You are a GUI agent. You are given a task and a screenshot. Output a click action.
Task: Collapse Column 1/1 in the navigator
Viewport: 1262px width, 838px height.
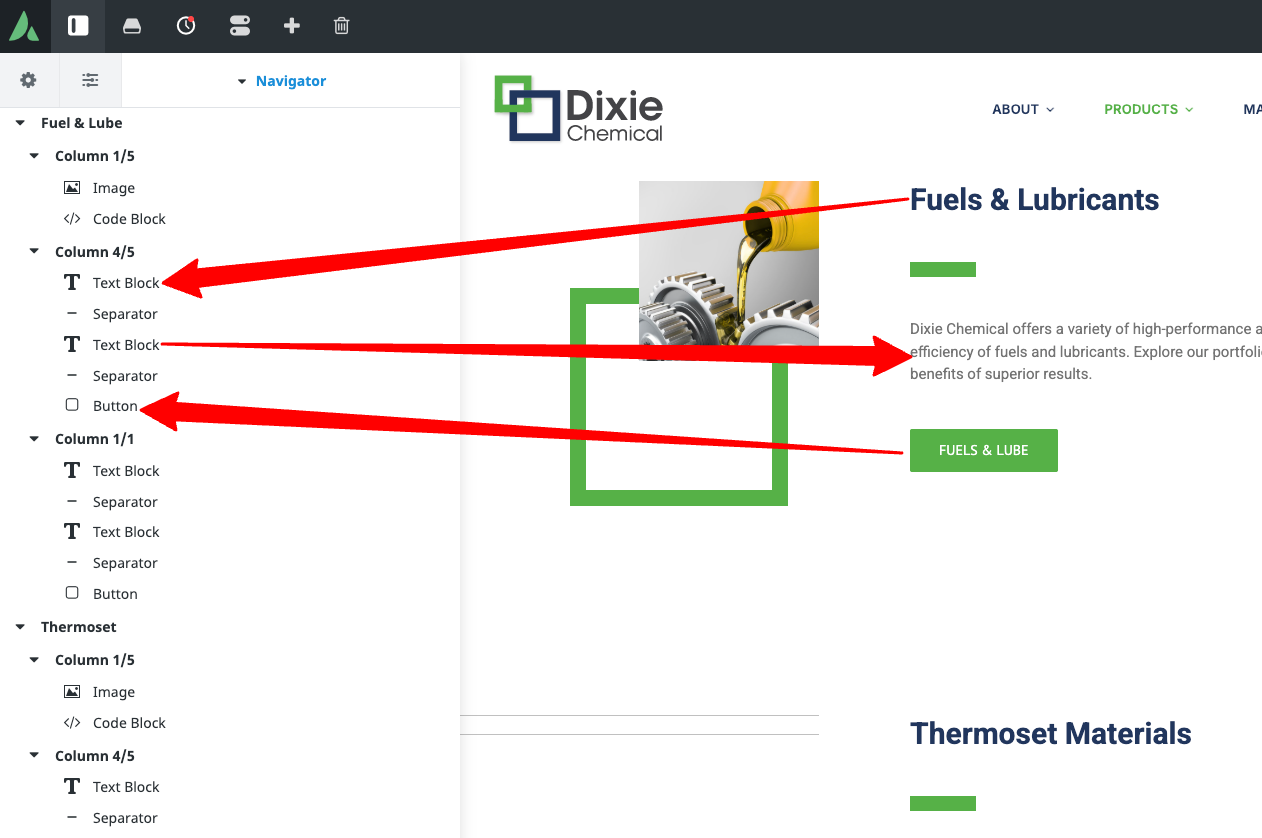34,439
